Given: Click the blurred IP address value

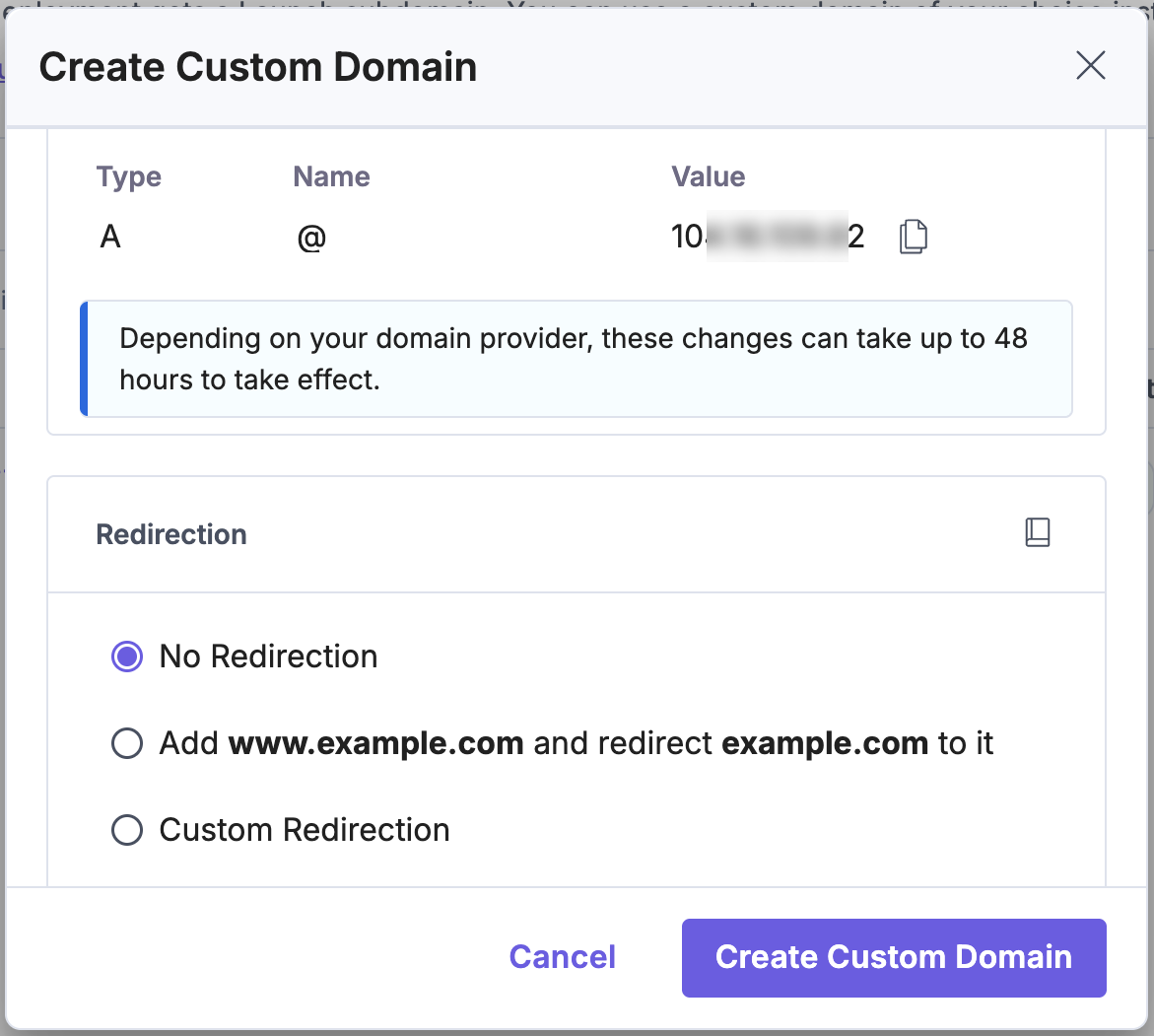Looking at the screenshot, I should pos(769,236).
